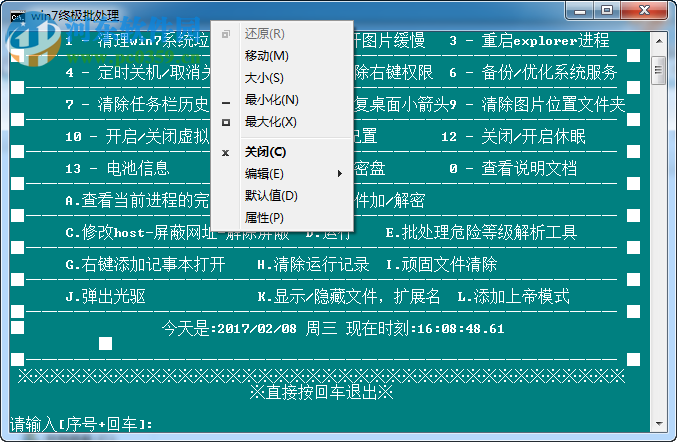Click the scrollbar down arrow
Viewport: 677px width, 442px height.
click(x=659, y=424)
